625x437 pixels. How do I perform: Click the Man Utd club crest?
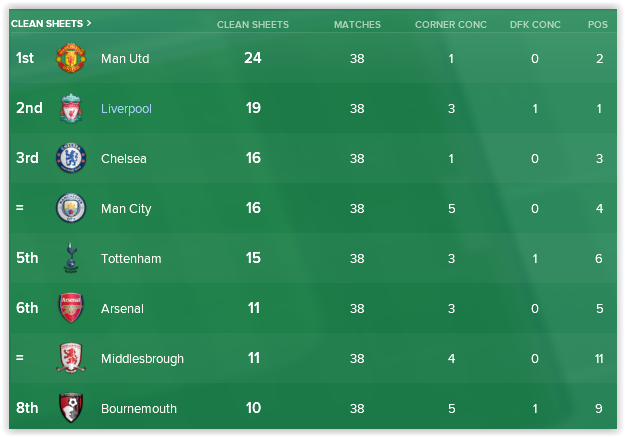click(71, 58)
